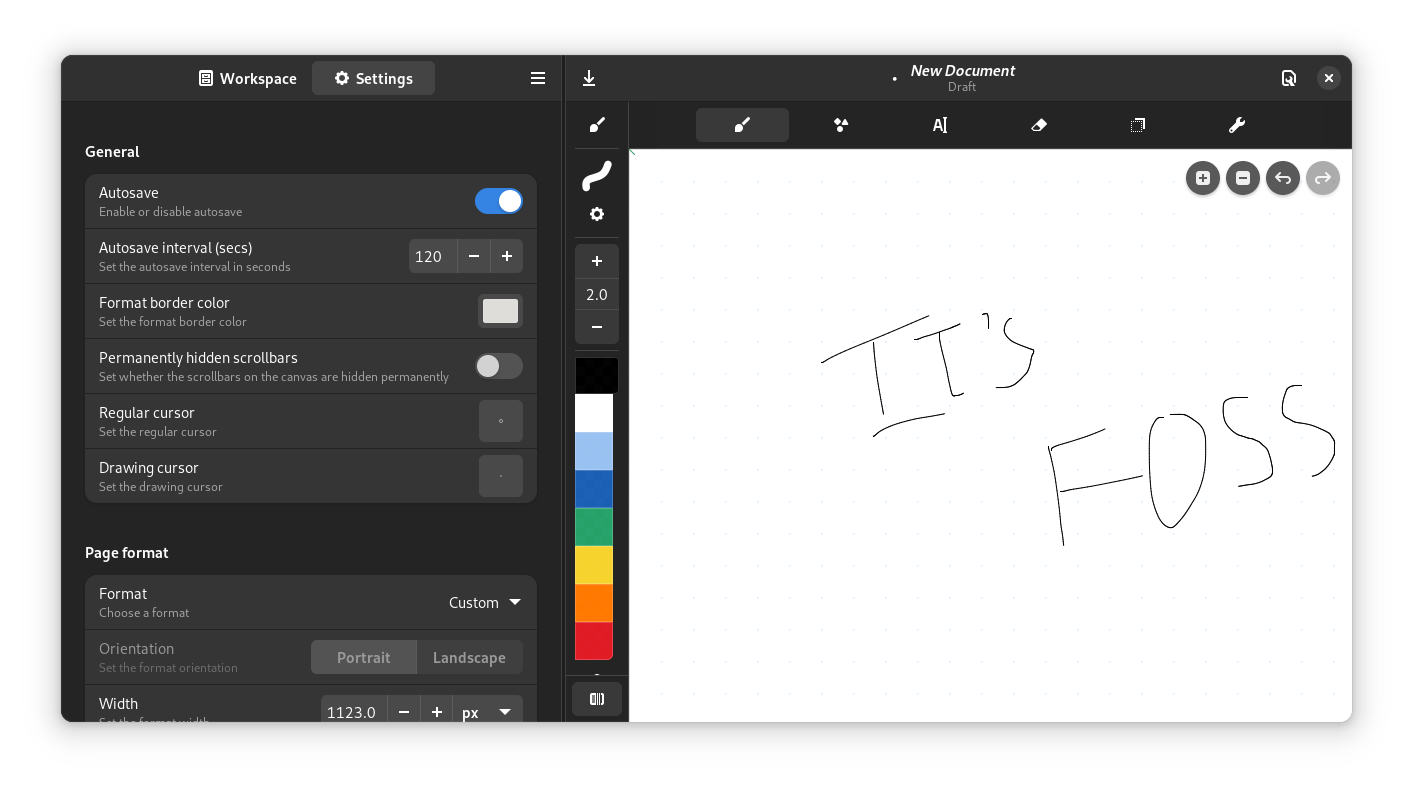Enable permanently hidden scrollbars
Screen dimensions: 1413x789
pos(498,366)
